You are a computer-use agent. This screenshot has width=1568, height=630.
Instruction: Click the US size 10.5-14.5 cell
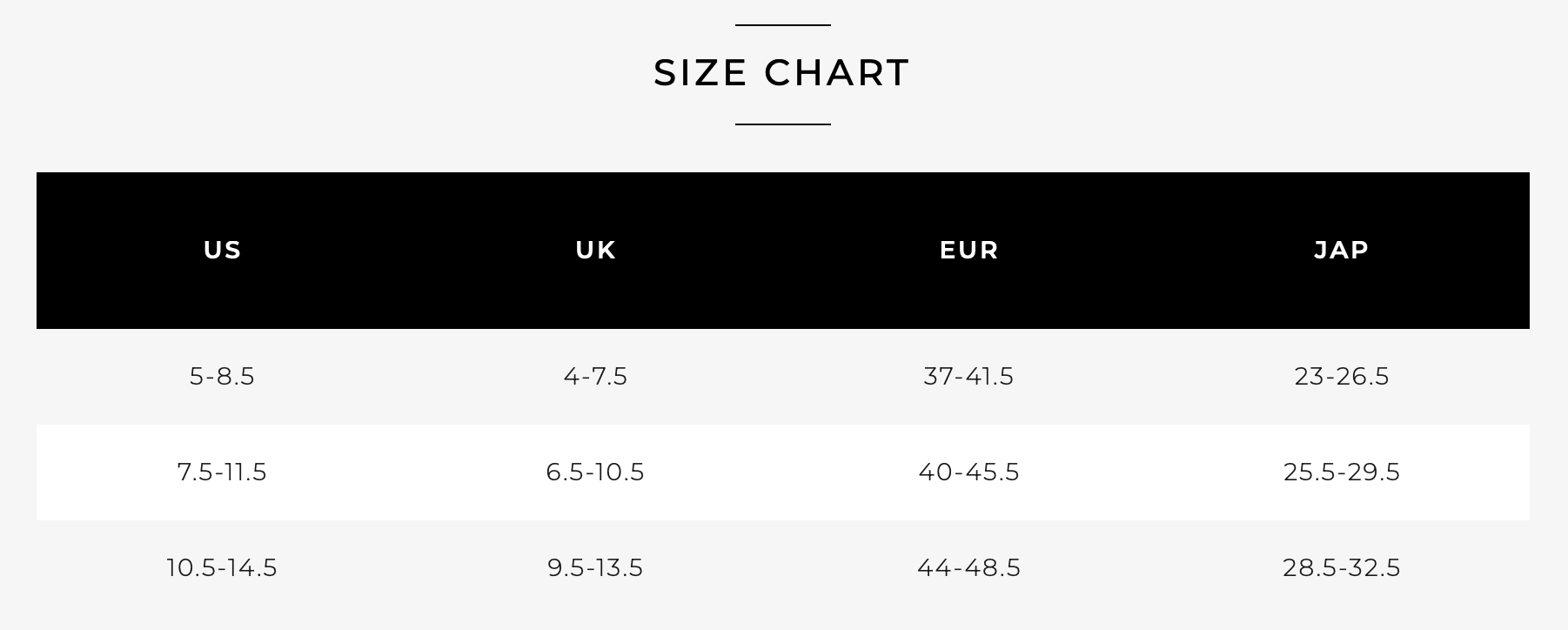[x=222, y=567]
